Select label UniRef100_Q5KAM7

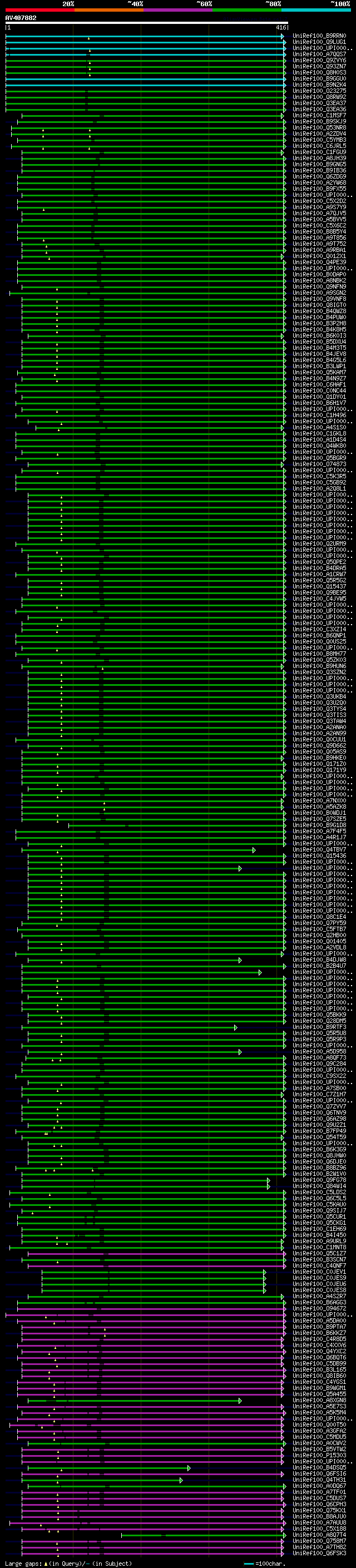click(x=319, y=373)
